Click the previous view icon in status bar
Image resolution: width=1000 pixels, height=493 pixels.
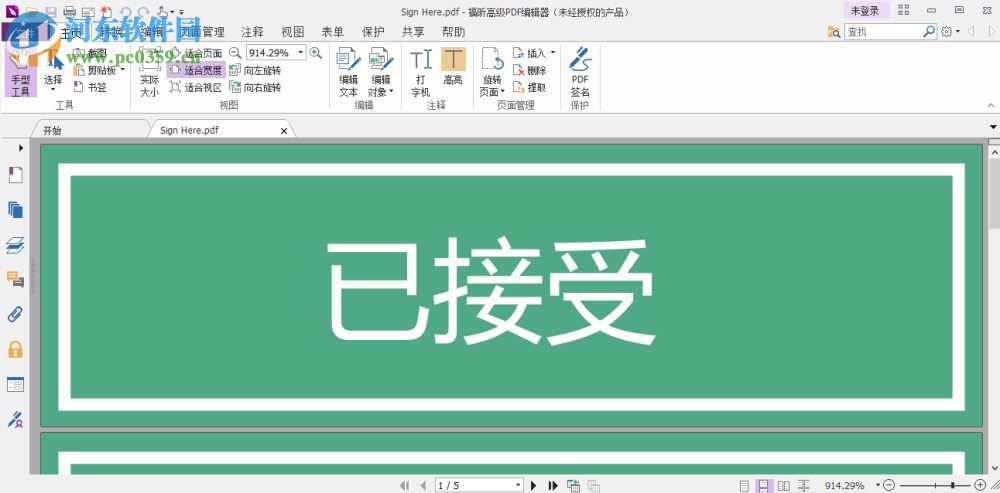pyautogui.click(x=573, y=485)
